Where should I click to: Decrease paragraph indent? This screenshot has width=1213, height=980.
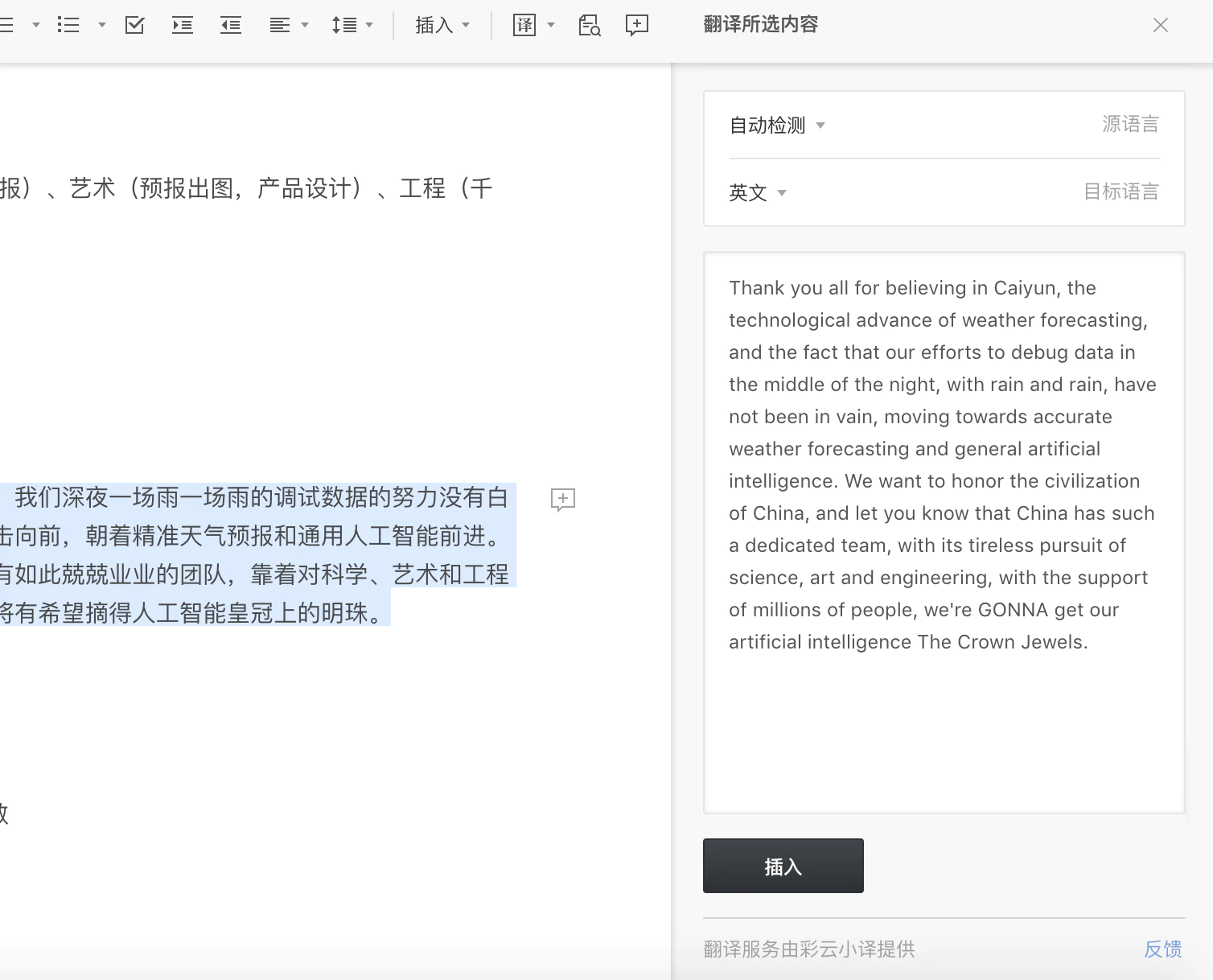point(231,25)
